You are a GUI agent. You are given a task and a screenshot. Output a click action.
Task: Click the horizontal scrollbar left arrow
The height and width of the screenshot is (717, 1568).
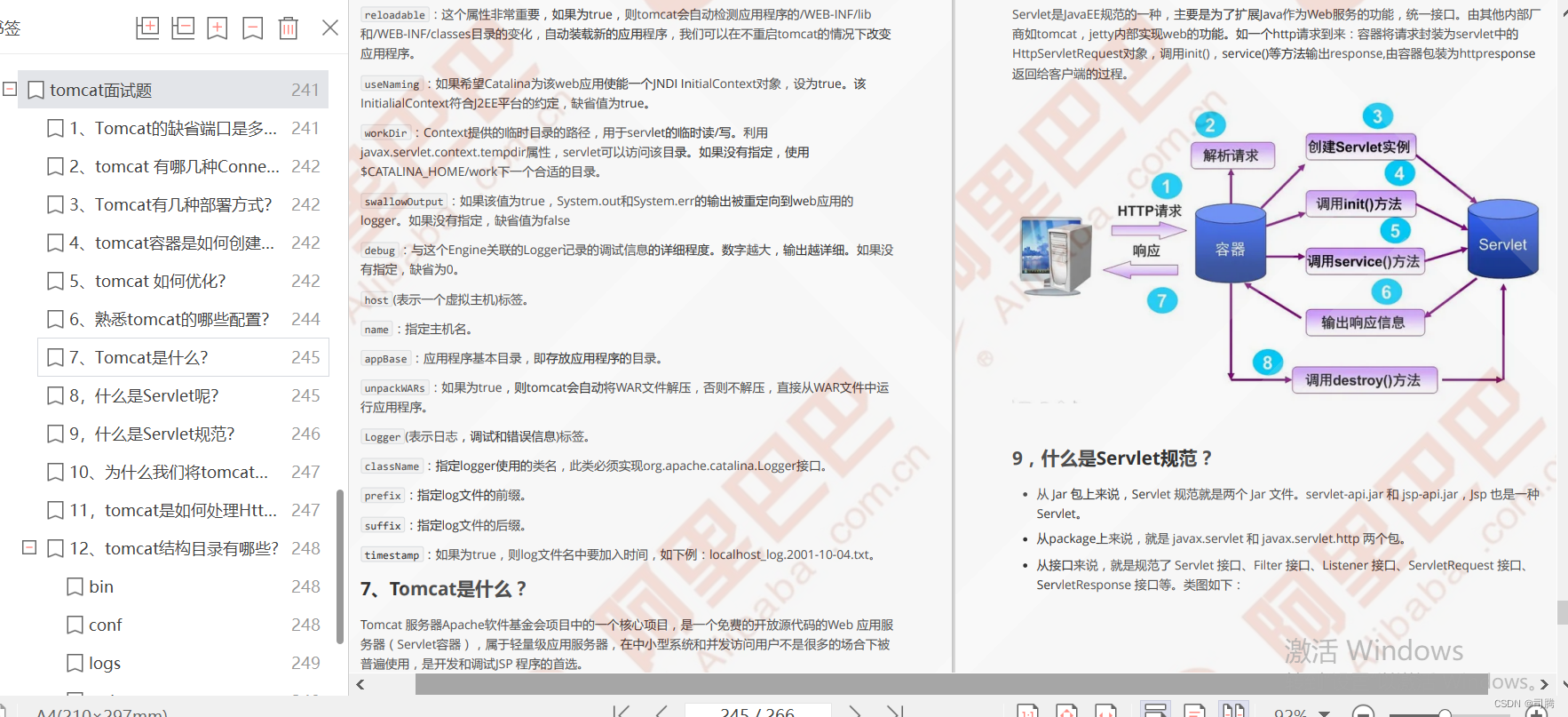click(x=360, y=684)
